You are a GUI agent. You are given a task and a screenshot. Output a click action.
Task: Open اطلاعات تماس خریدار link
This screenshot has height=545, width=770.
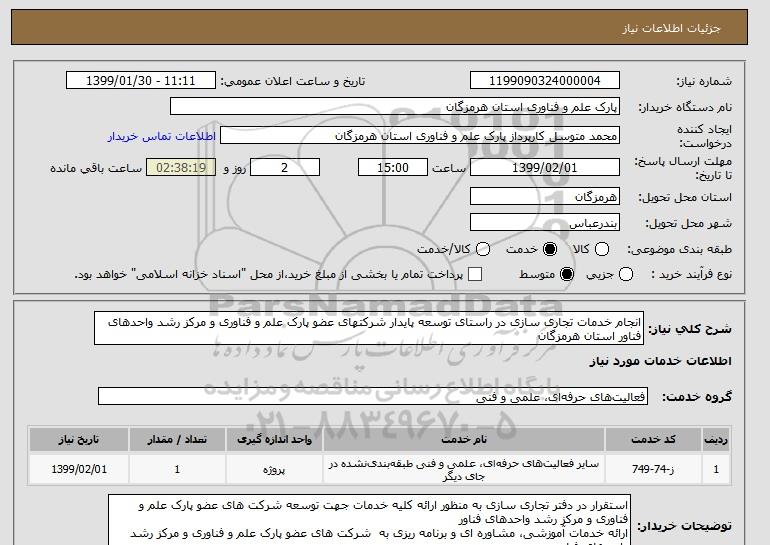coord(162,136)
